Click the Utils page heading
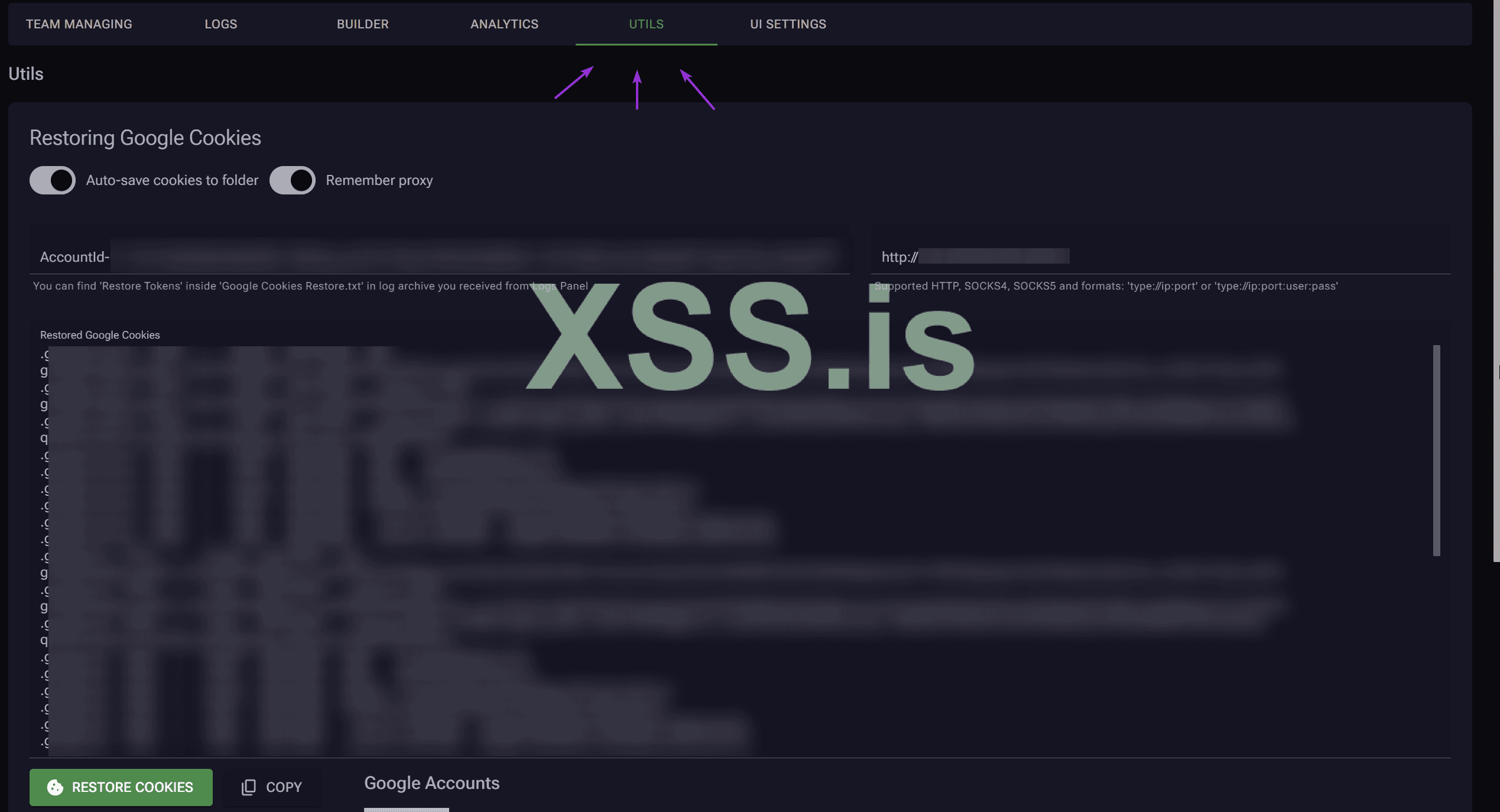Screen dimensions: 1500x812 point(26,74)
